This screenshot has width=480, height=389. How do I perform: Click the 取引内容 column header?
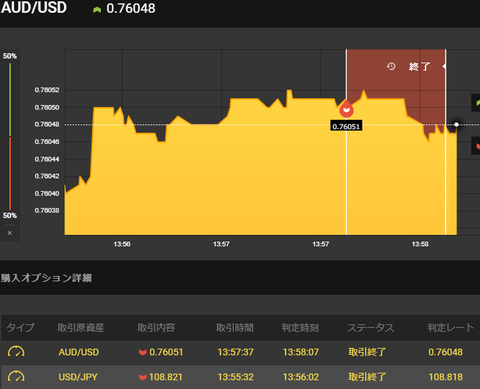156,328
